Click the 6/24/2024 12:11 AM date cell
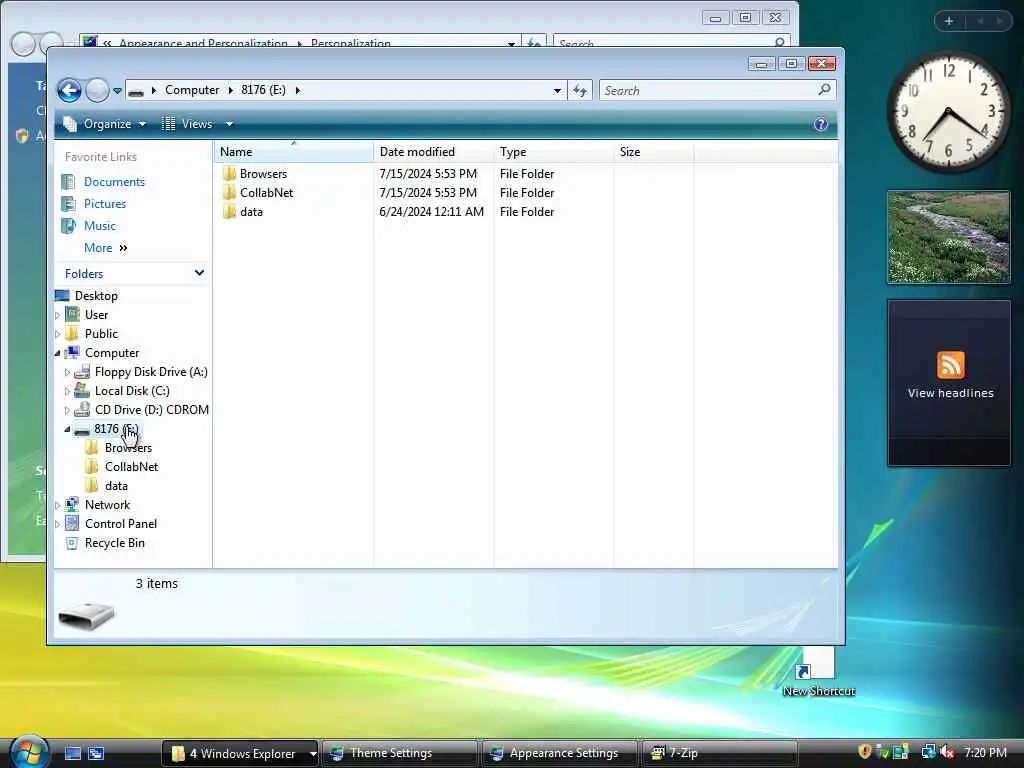Screen dimensions: 1024x768 click(x=432, y=212)
